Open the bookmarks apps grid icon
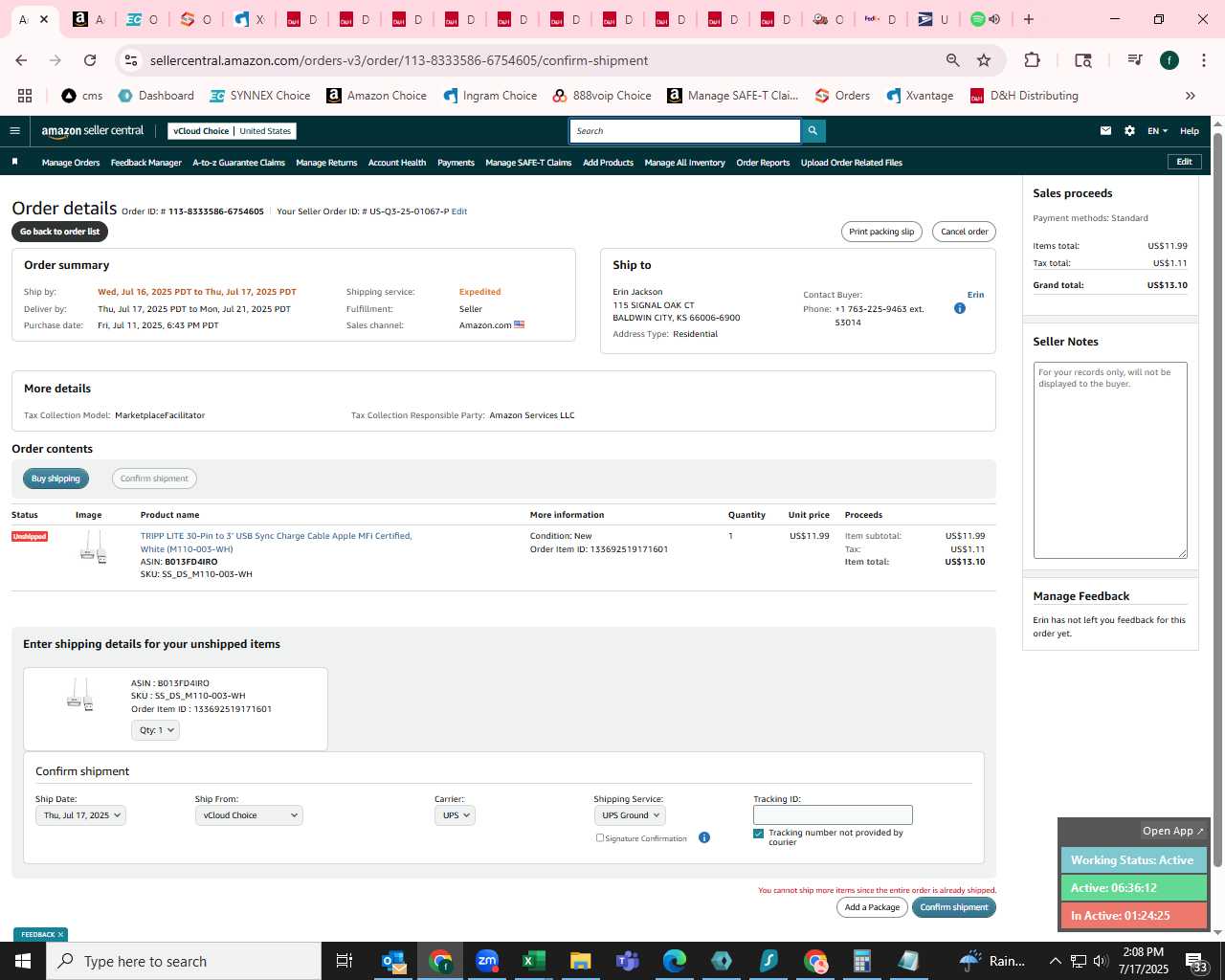Image resolution: width=1225 pixels, height=980 pixels. click(25, 96)
